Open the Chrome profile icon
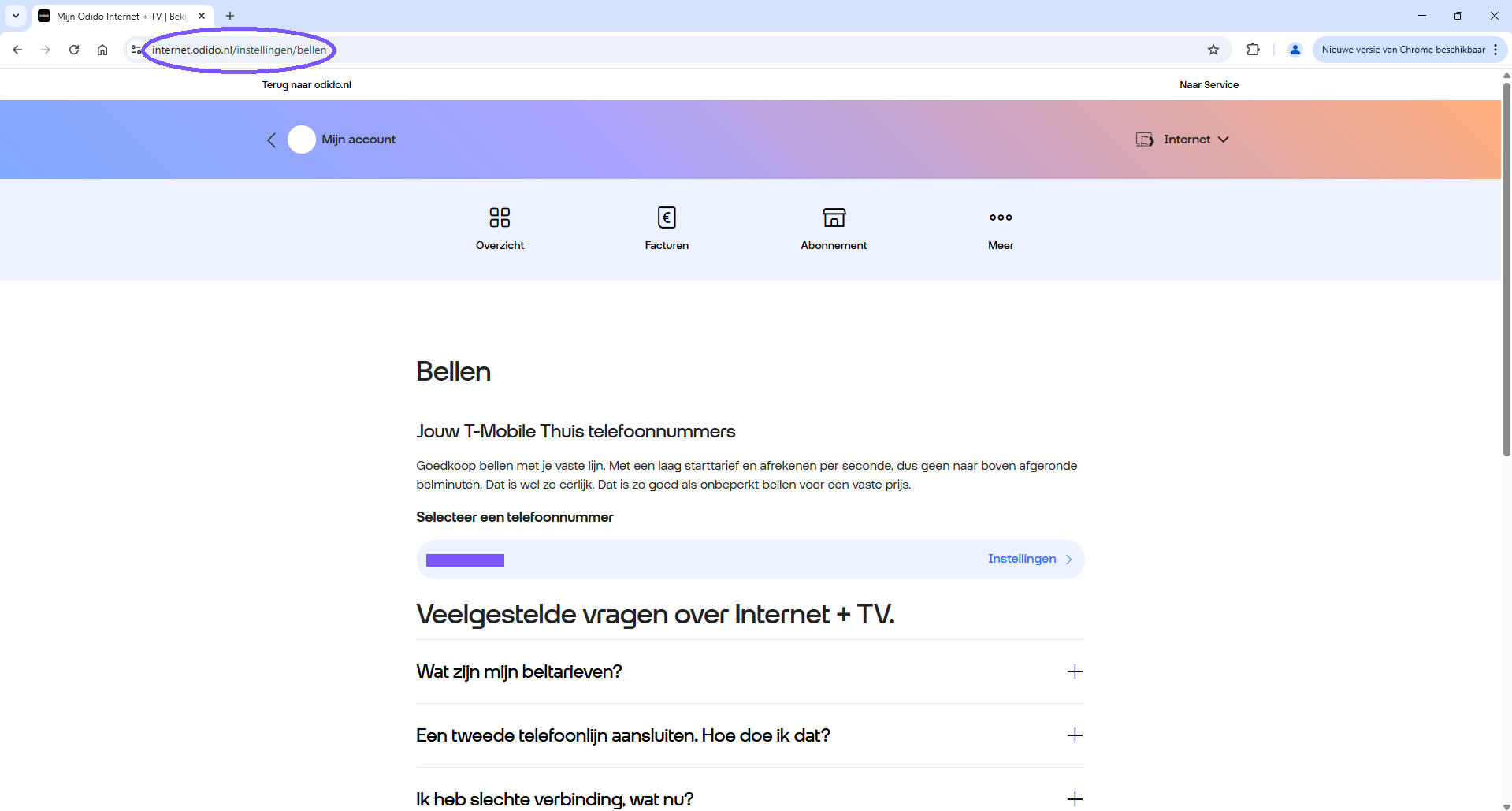The image size is (1512, 811). 1295,50
